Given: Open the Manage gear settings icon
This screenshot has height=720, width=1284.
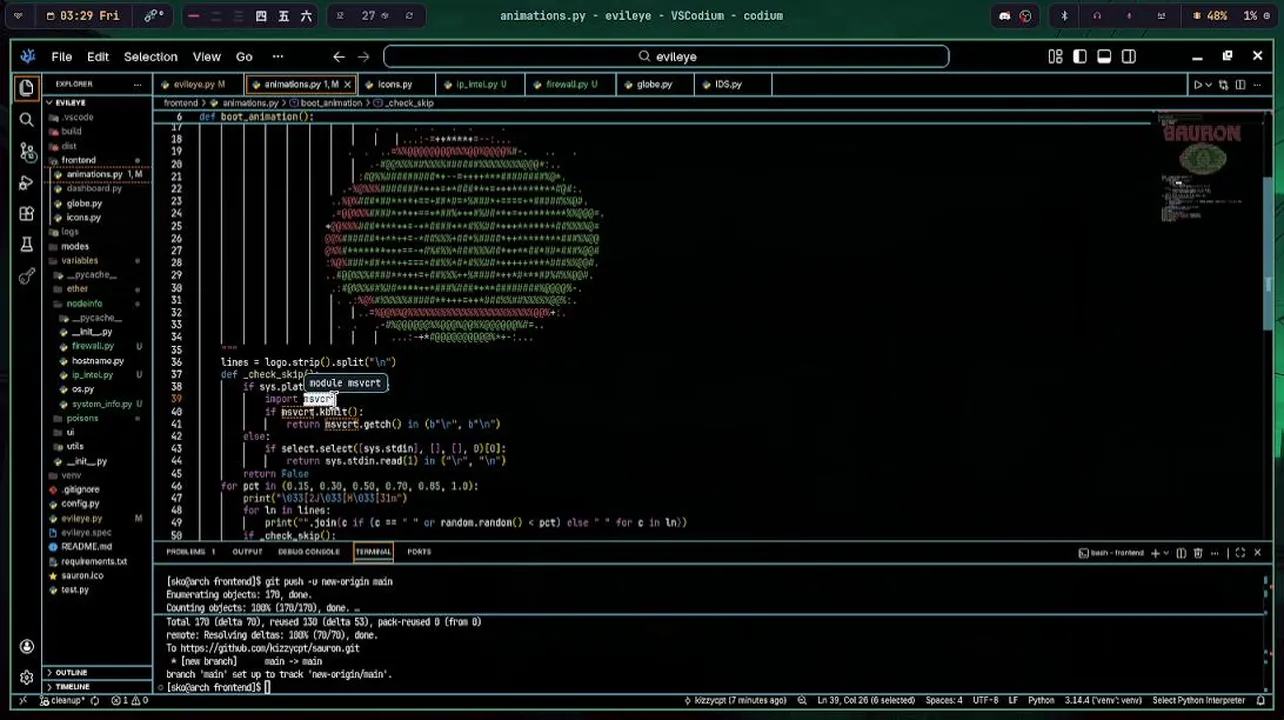Looking at the screenshot, I should tap(26, 677).
